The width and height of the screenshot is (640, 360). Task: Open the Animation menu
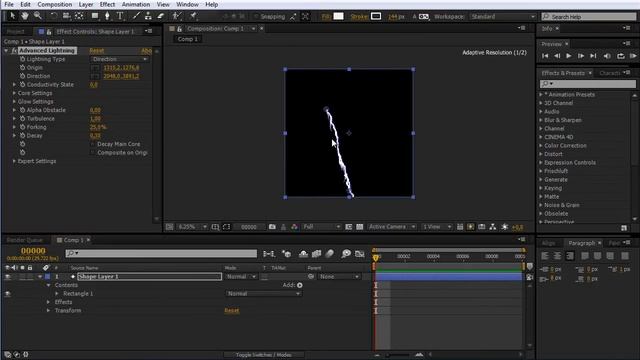136,4
